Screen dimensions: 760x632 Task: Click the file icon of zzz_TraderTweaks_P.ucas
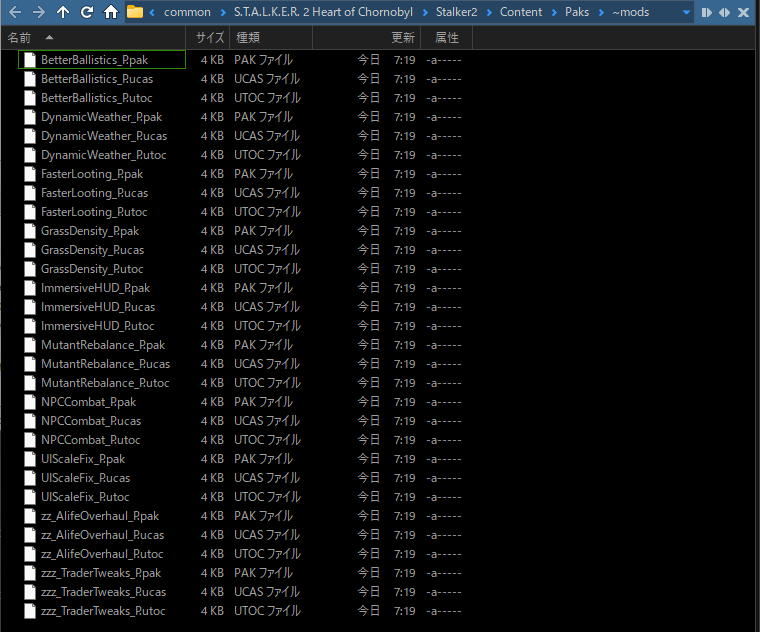tap(30, 592)
